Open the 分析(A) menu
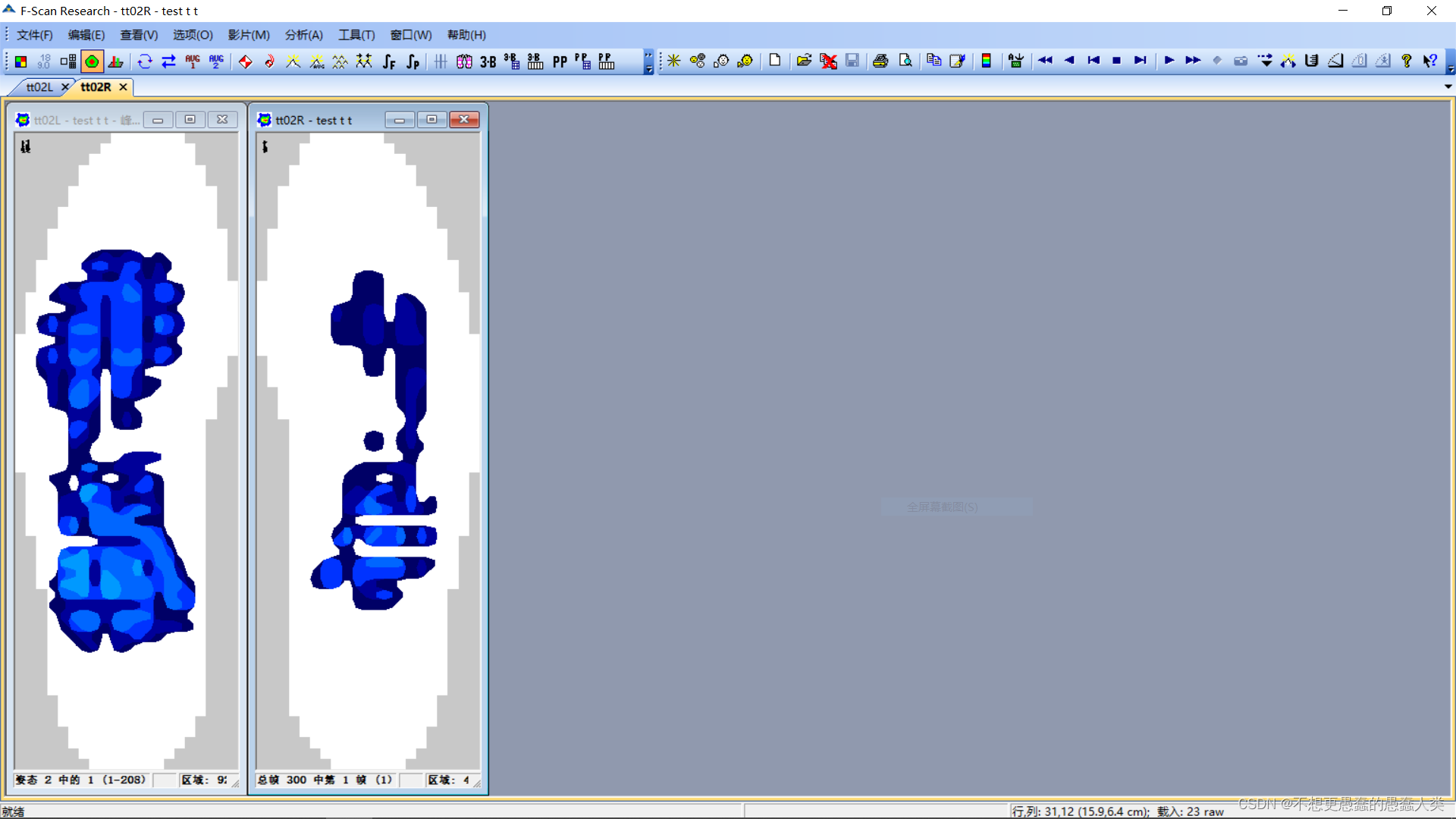Screen dimensions: 1456x819 point(303,35)
